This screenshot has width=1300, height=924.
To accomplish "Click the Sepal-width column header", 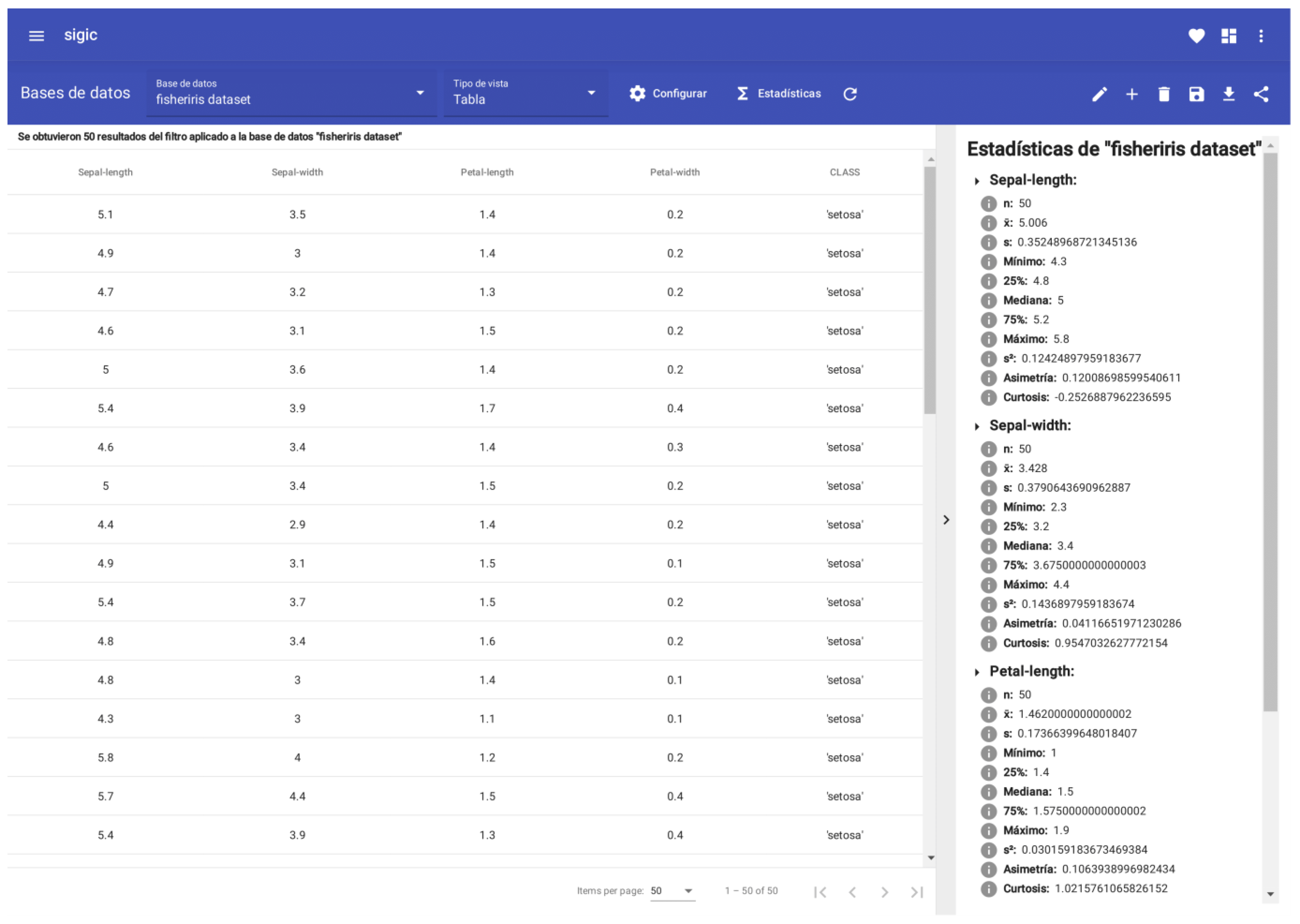I will coord(297,172).
